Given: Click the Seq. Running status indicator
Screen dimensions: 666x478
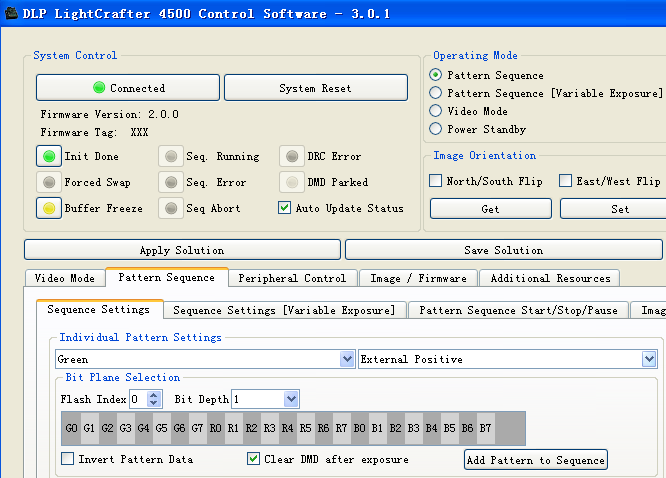Looking at the screenshot, I should pos(171,156).
